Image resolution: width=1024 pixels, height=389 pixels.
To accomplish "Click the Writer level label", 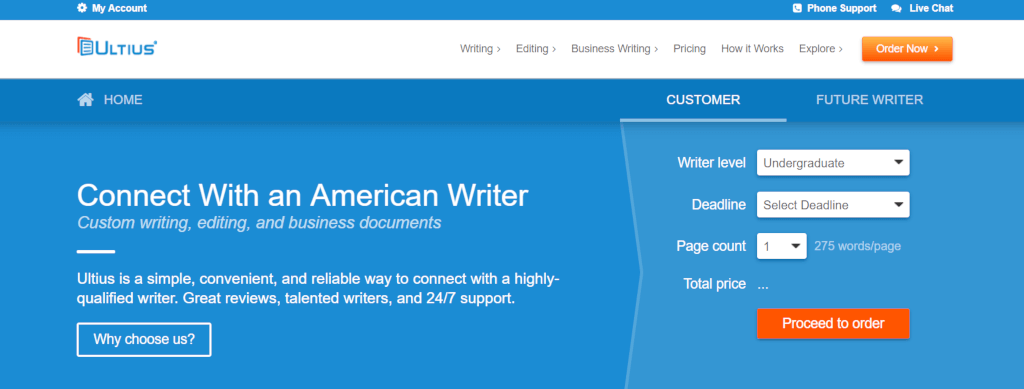I will click(x=711, y=163).
